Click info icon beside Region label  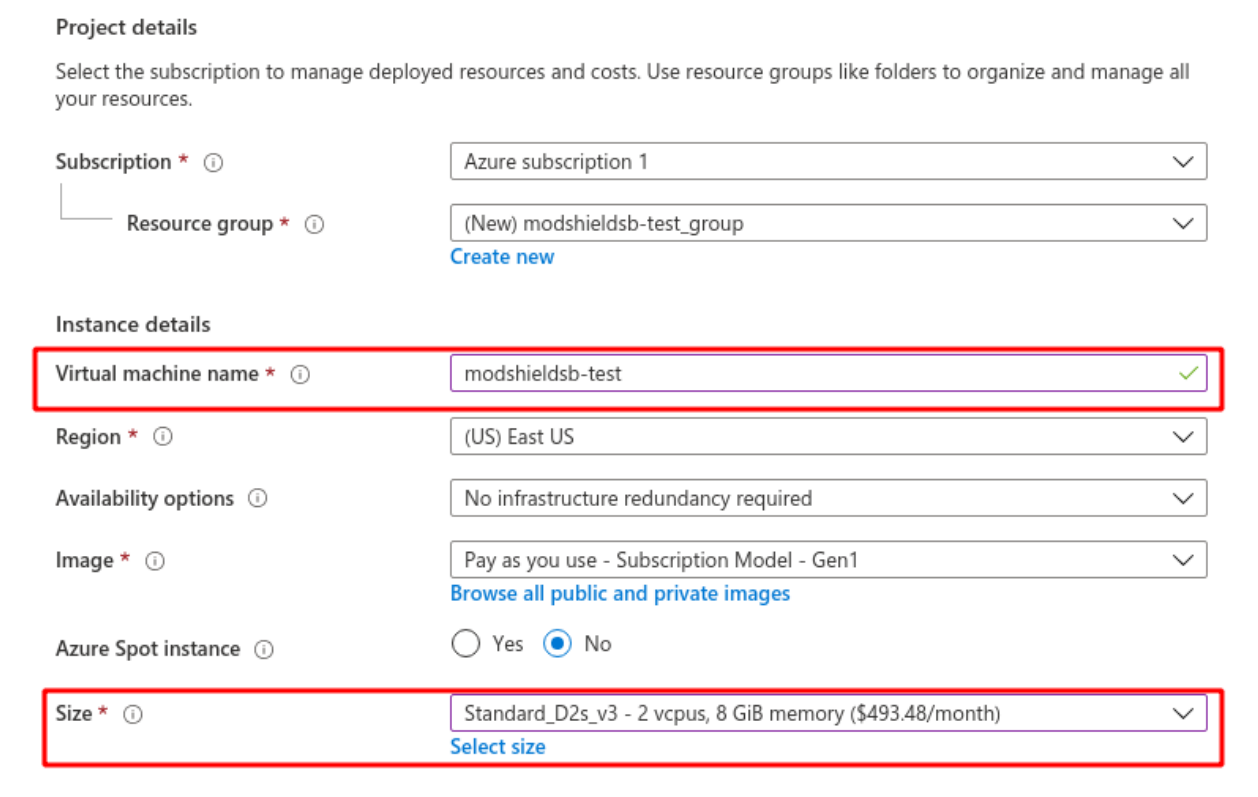click(x=163, y=437)
